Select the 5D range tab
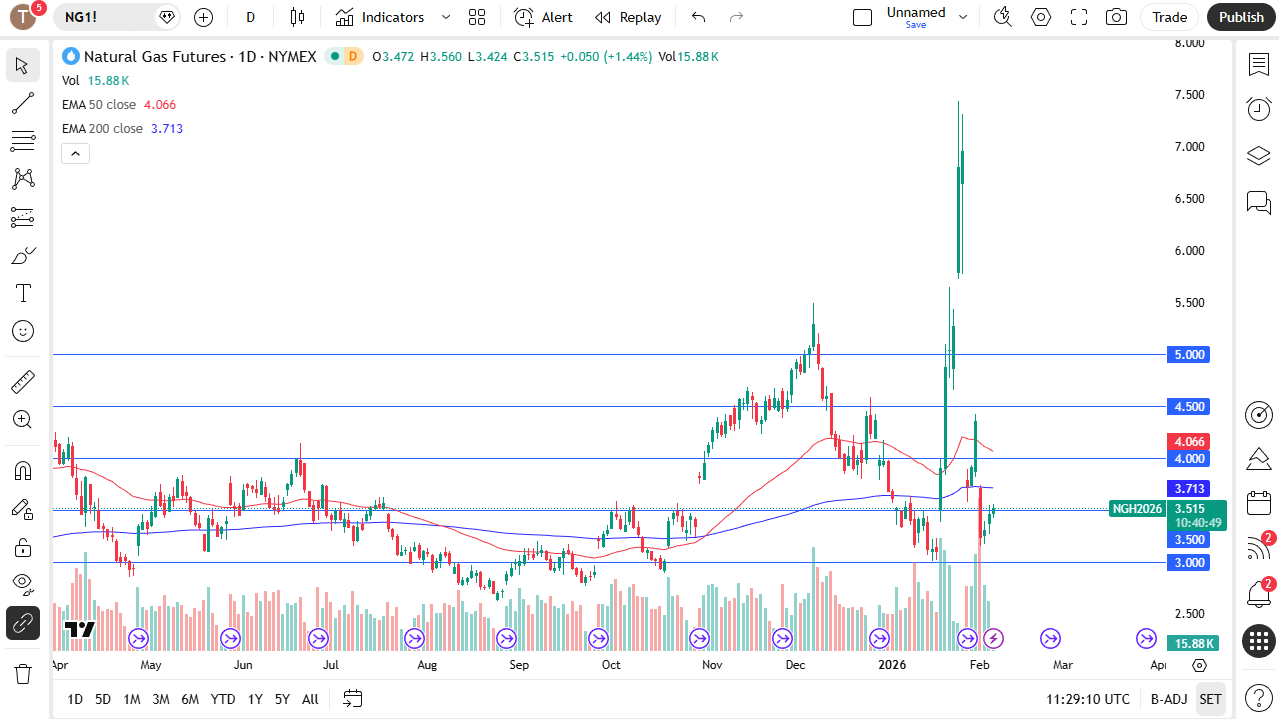The height and width of the screenshot is (719, 1279). [103, 699]
